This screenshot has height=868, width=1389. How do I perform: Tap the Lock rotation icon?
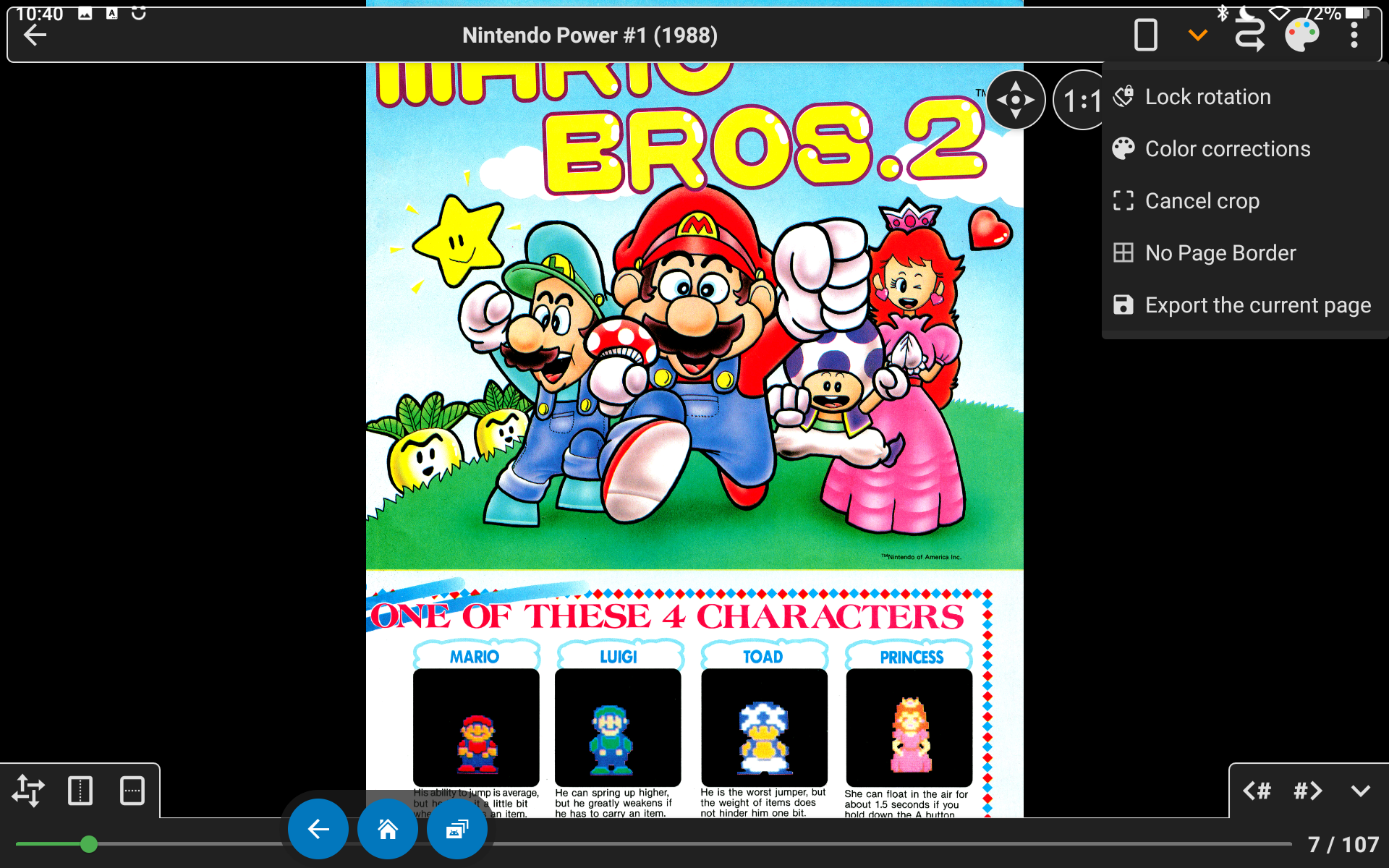(x=1123, y=96)
